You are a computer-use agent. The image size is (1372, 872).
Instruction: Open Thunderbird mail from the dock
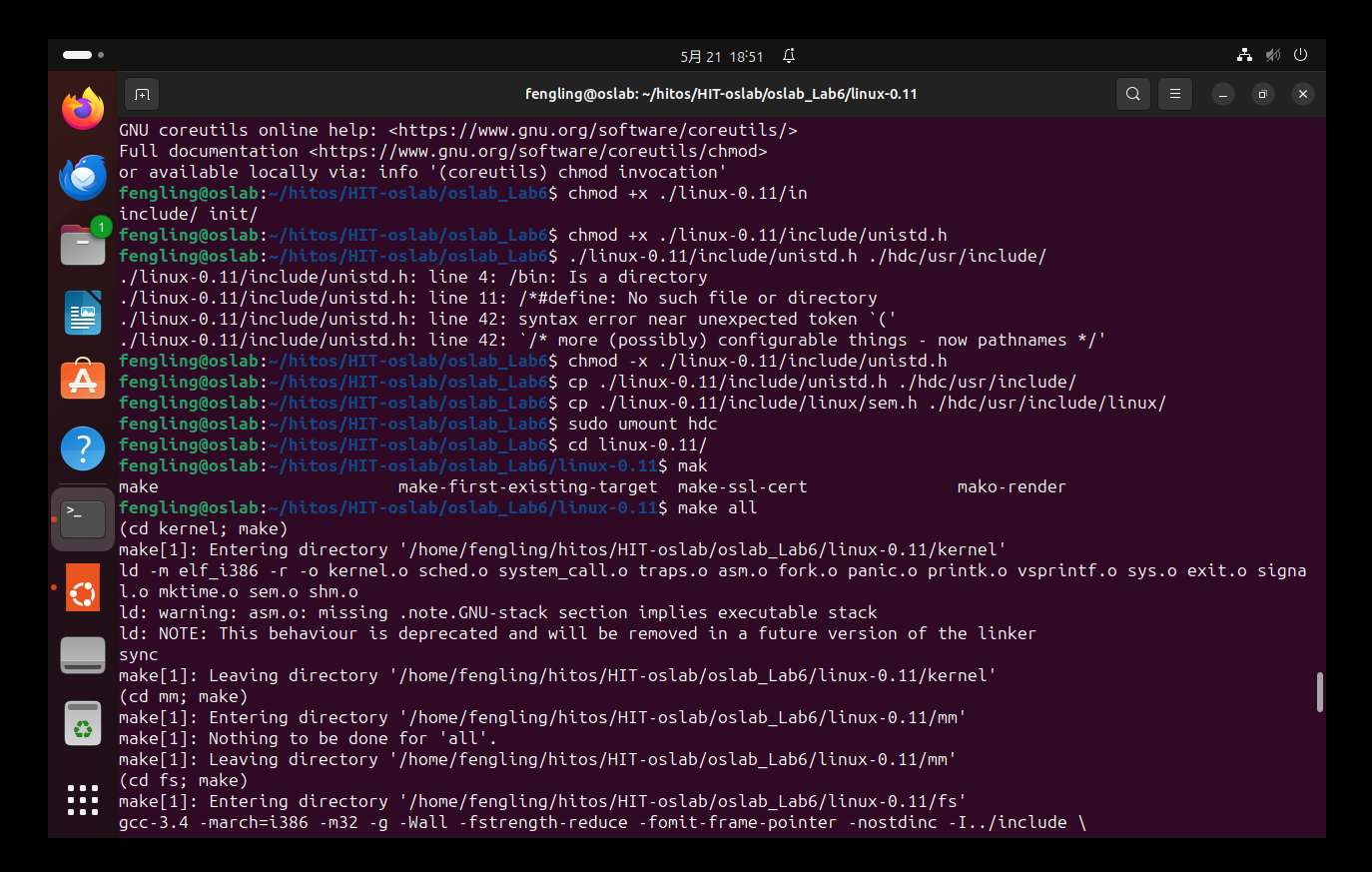coord(83,178)
